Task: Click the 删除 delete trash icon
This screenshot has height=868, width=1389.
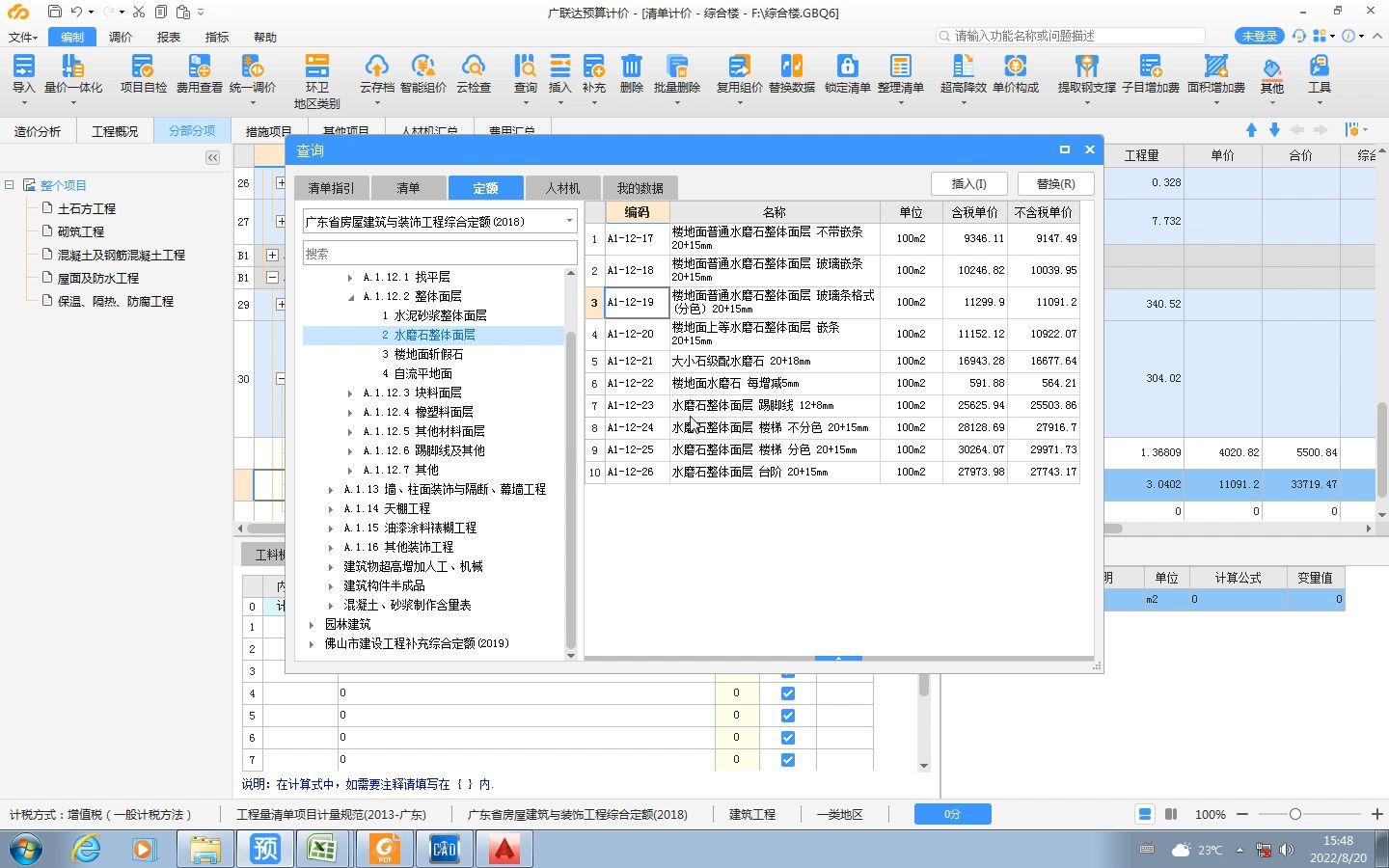Action: pyautogui.click(x=631, y=73)
